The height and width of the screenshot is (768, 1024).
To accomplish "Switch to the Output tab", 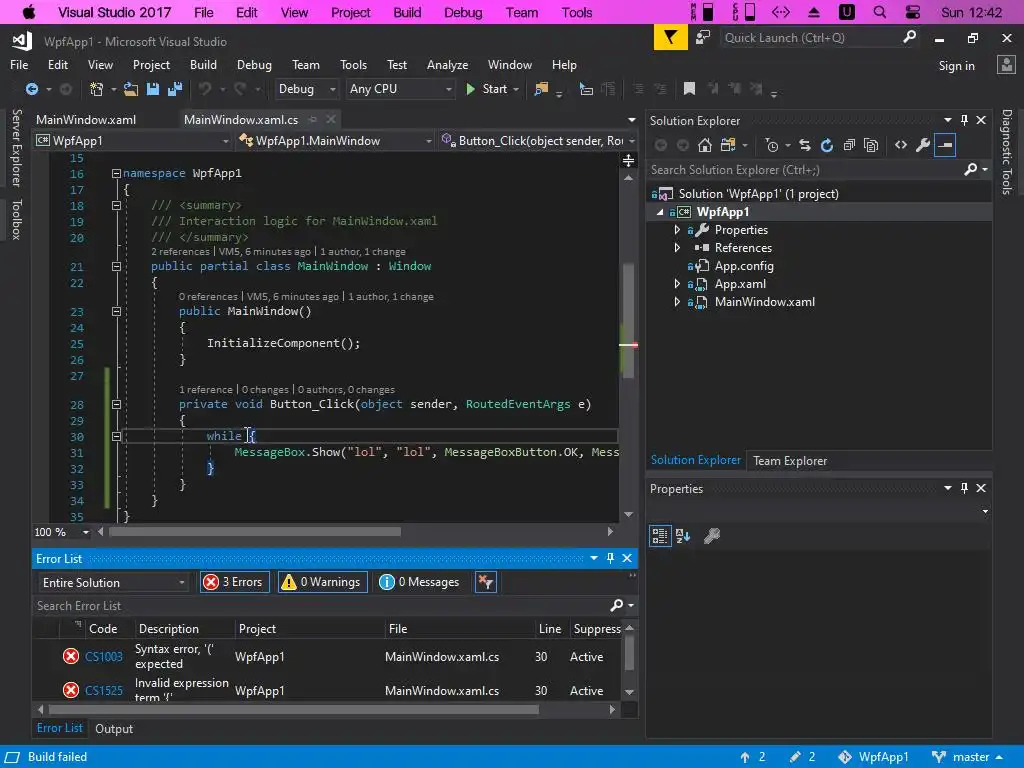I will [x=114, y=729].
